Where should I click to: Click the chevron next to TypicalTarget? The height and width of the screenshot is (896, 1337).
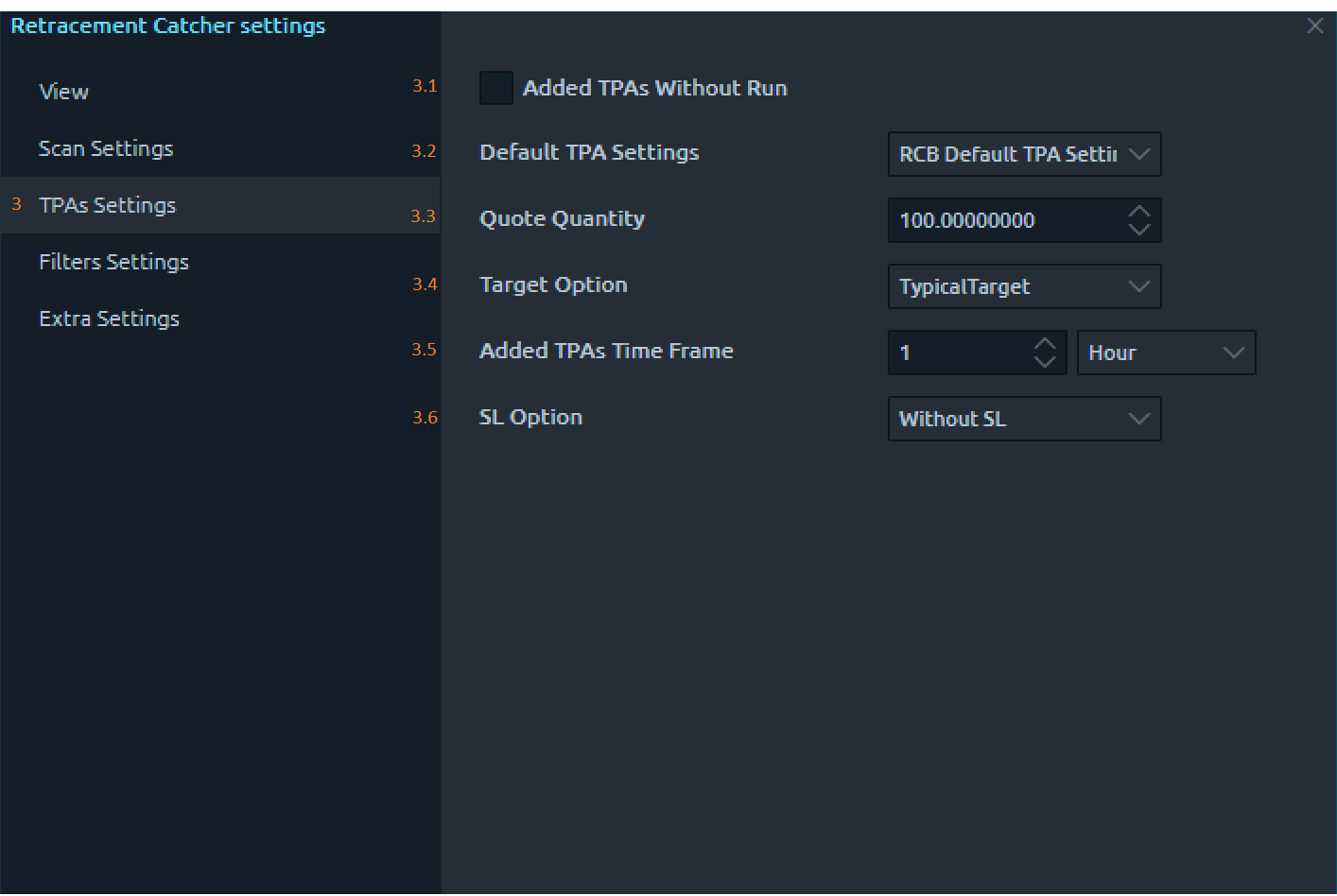click(1139, 286)
